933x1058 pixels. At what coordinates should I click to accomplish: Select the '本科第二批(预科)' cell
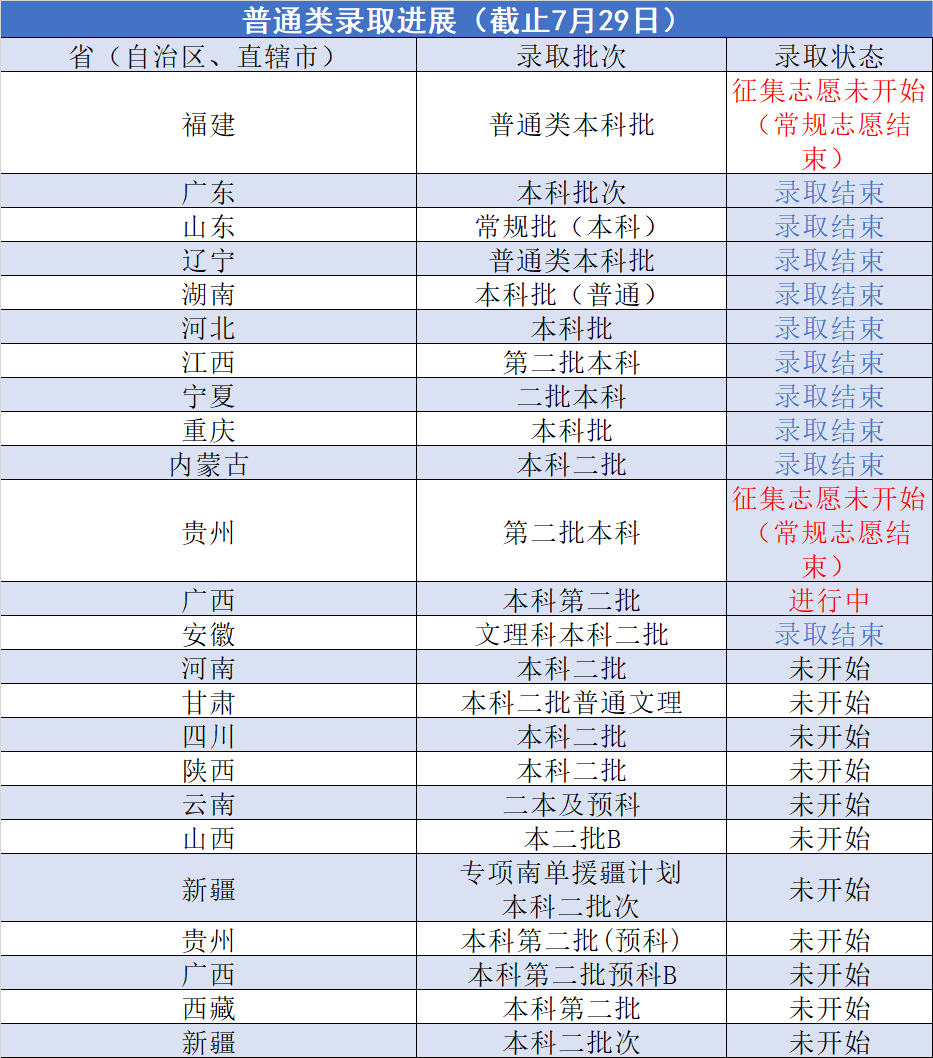[x=571, y=940]
